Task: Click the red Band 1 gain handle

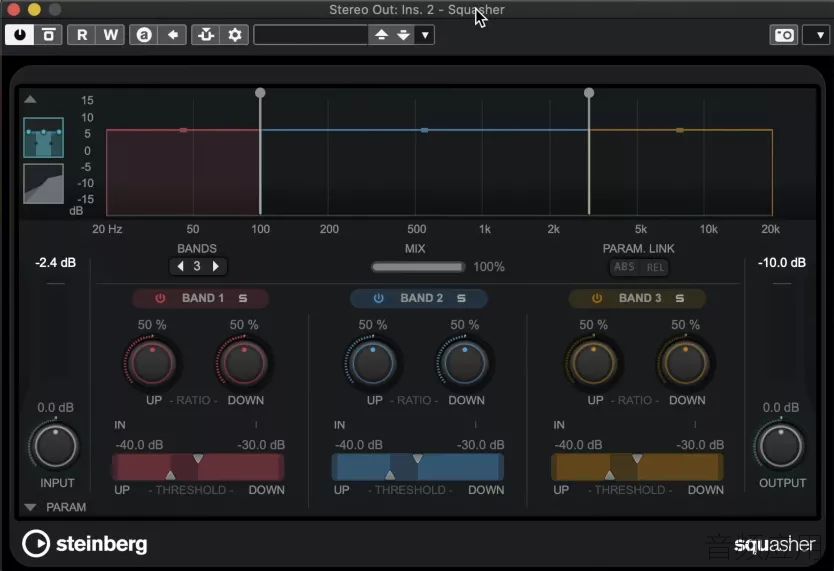Action: 183,130
